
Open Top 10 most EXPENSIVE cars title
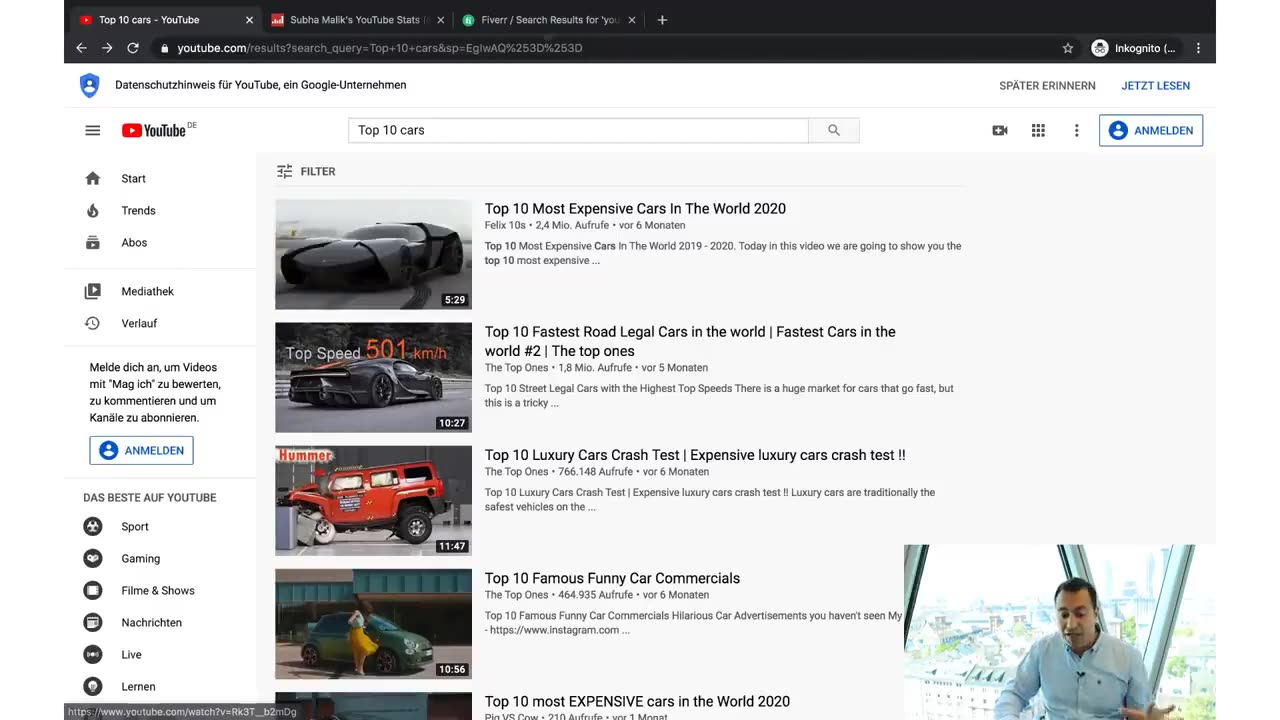coord(637,701)
